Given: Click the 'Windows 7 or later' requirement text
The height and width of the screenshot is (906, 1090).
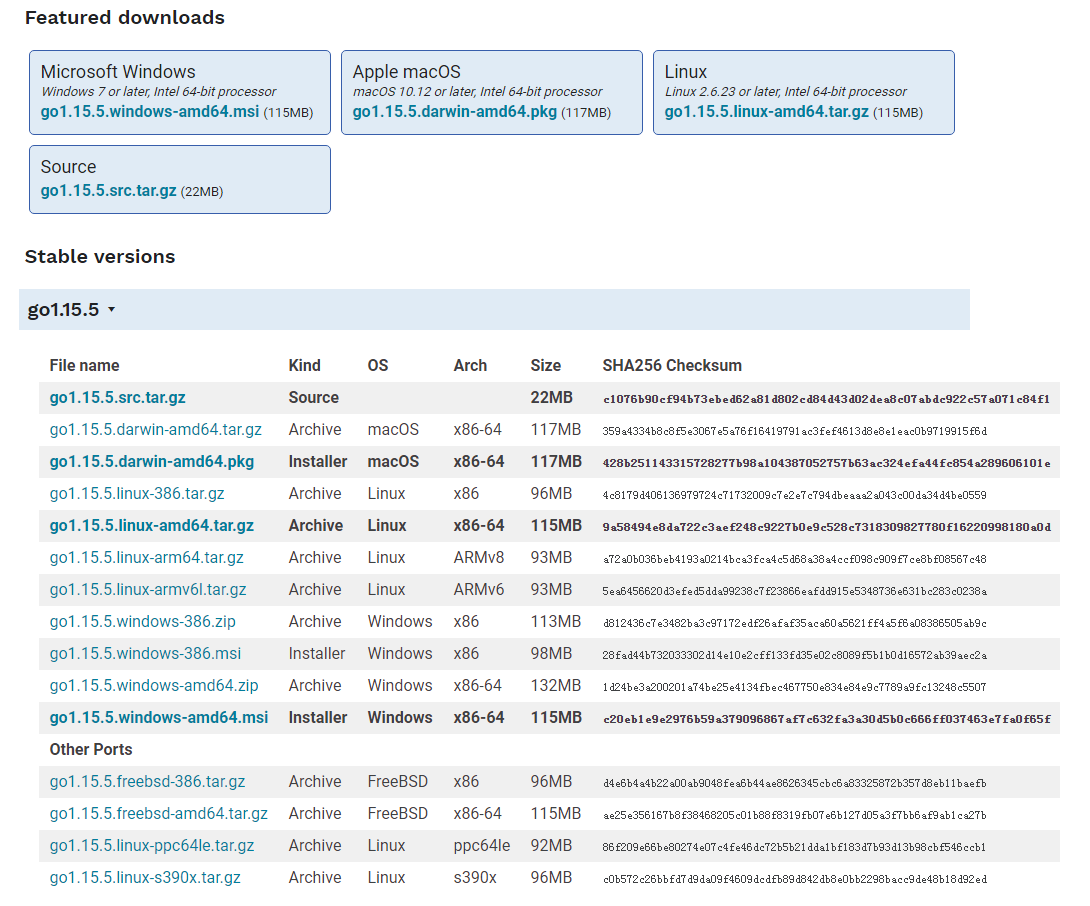Looking at the screenshot, I should (158, 92).
